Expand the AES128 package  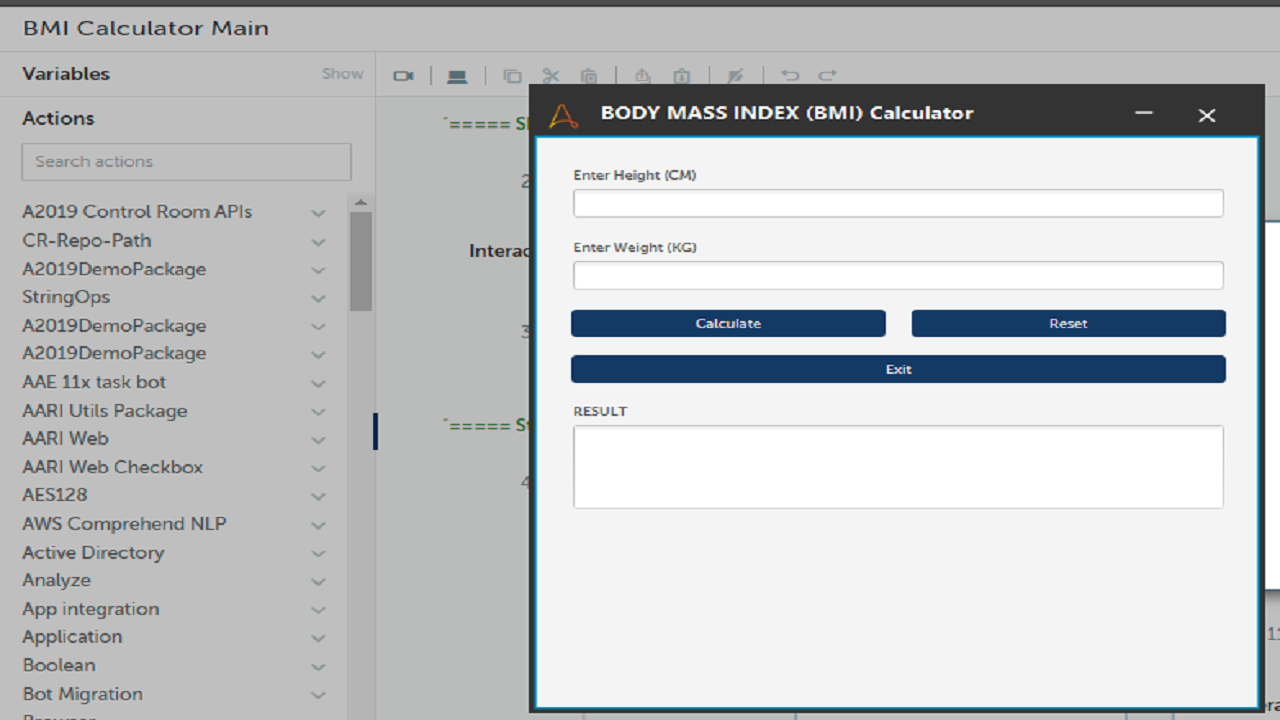[x=318, y=496]
